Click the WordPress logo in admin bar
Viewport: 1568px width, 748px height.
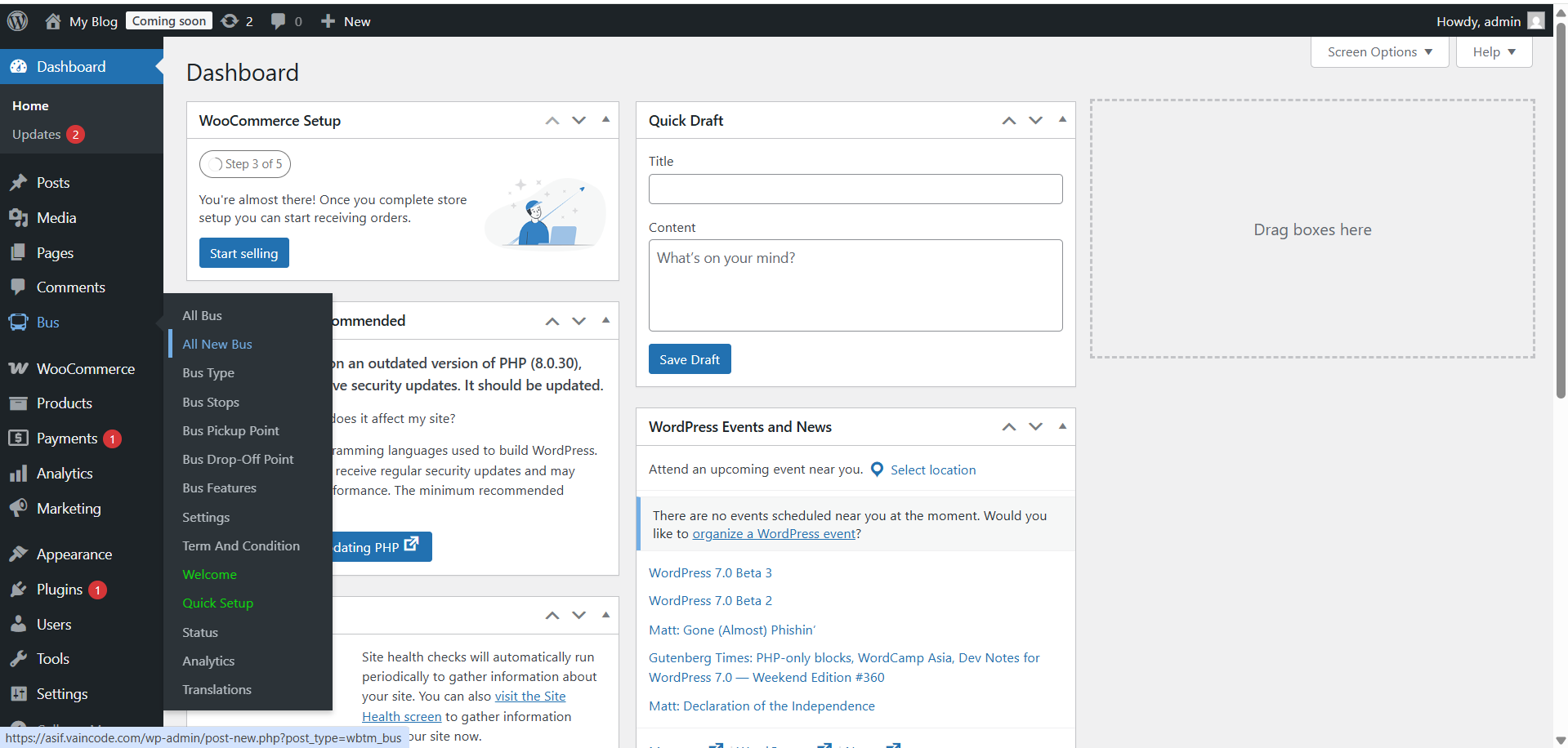pos(17,21)
